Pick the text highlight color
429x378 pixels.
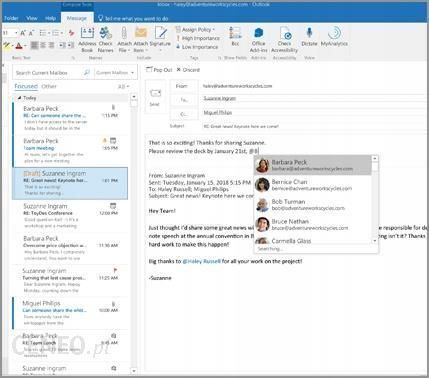pos(6,45)
